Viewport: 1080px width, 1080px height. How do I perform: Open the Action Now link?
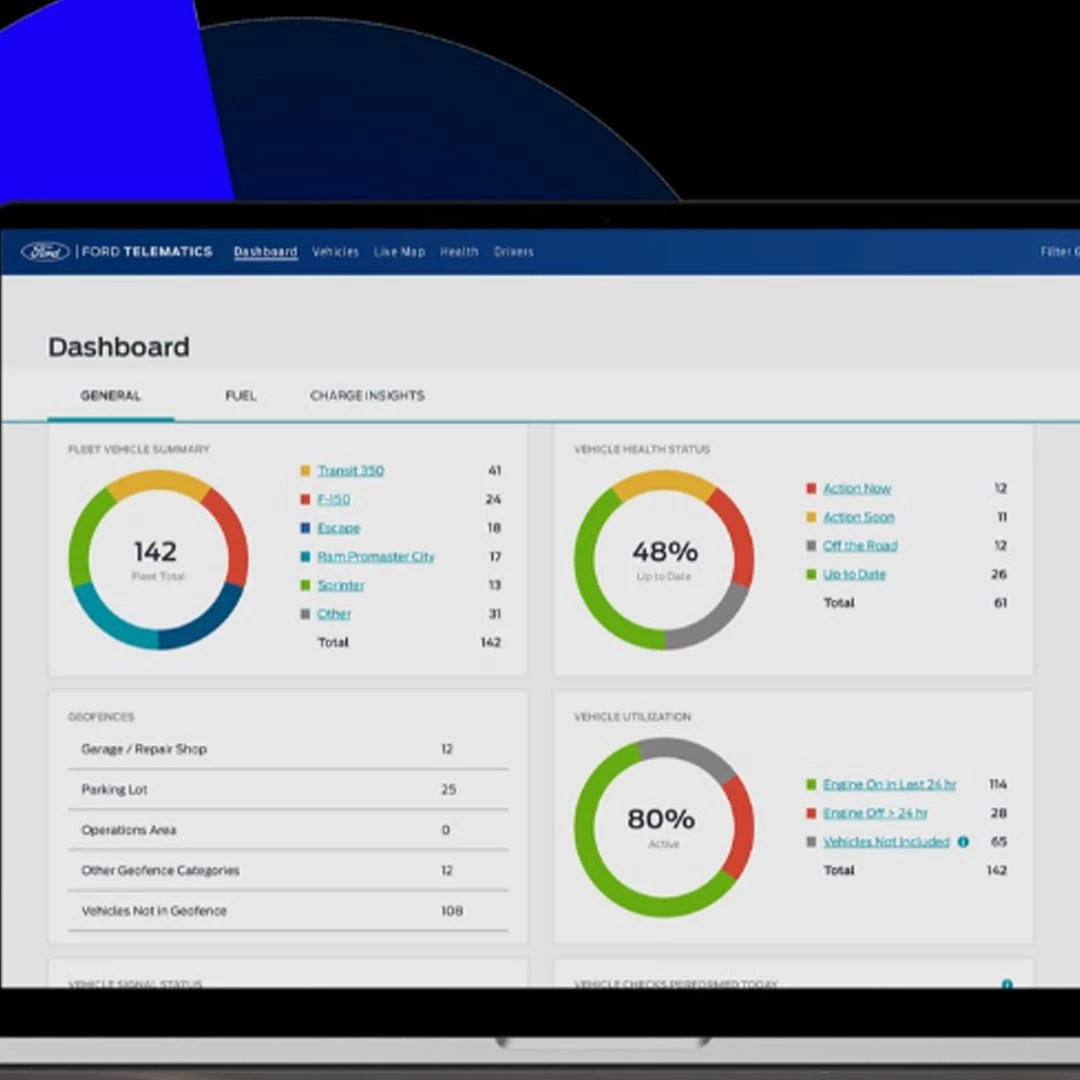click(x=857, y=488)
